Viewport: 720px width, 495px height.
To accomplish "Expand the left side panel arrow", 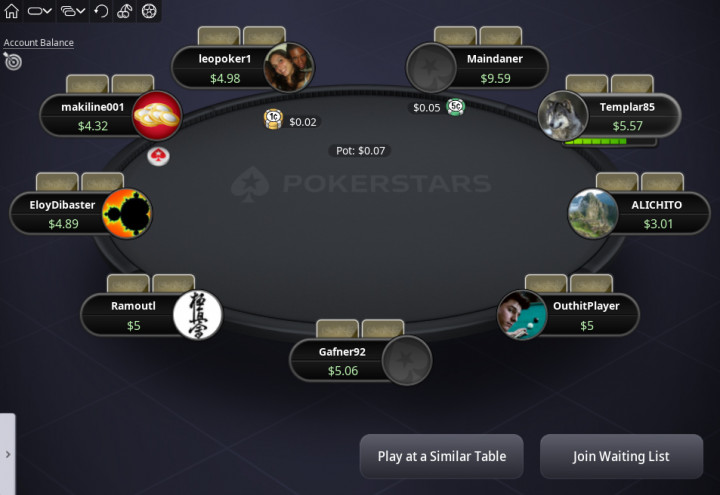I will tap(8, 454).
